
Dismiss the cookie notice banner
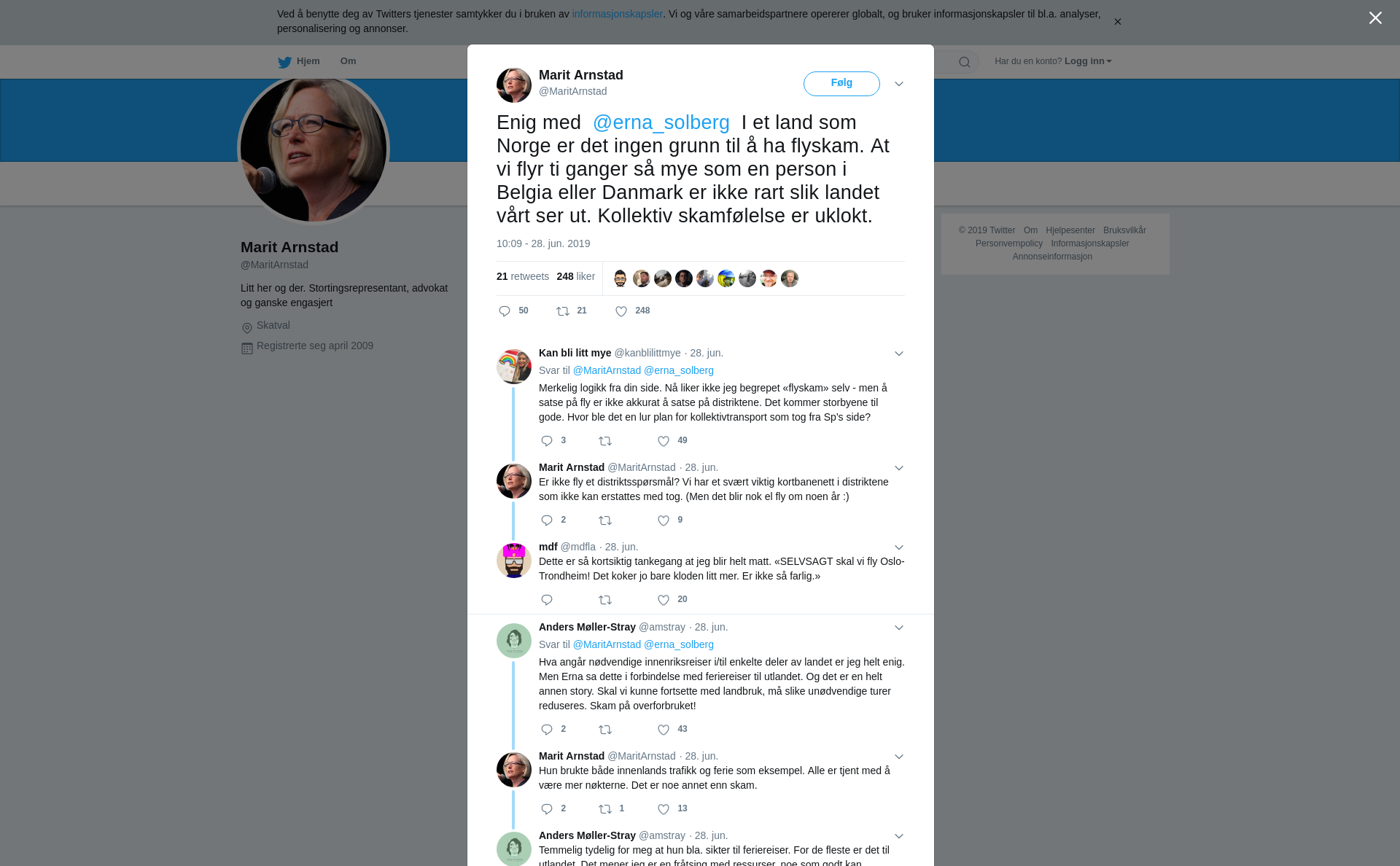click(1117, 22)
